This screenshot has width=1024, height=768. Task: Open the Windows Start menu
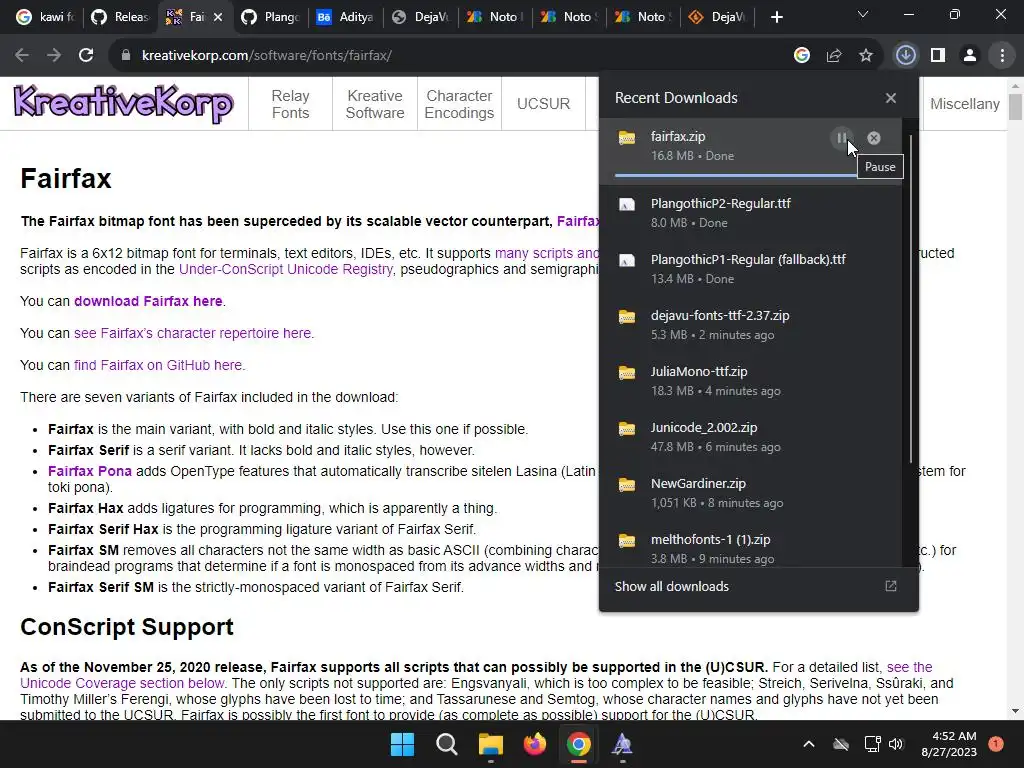click(402, 744)
